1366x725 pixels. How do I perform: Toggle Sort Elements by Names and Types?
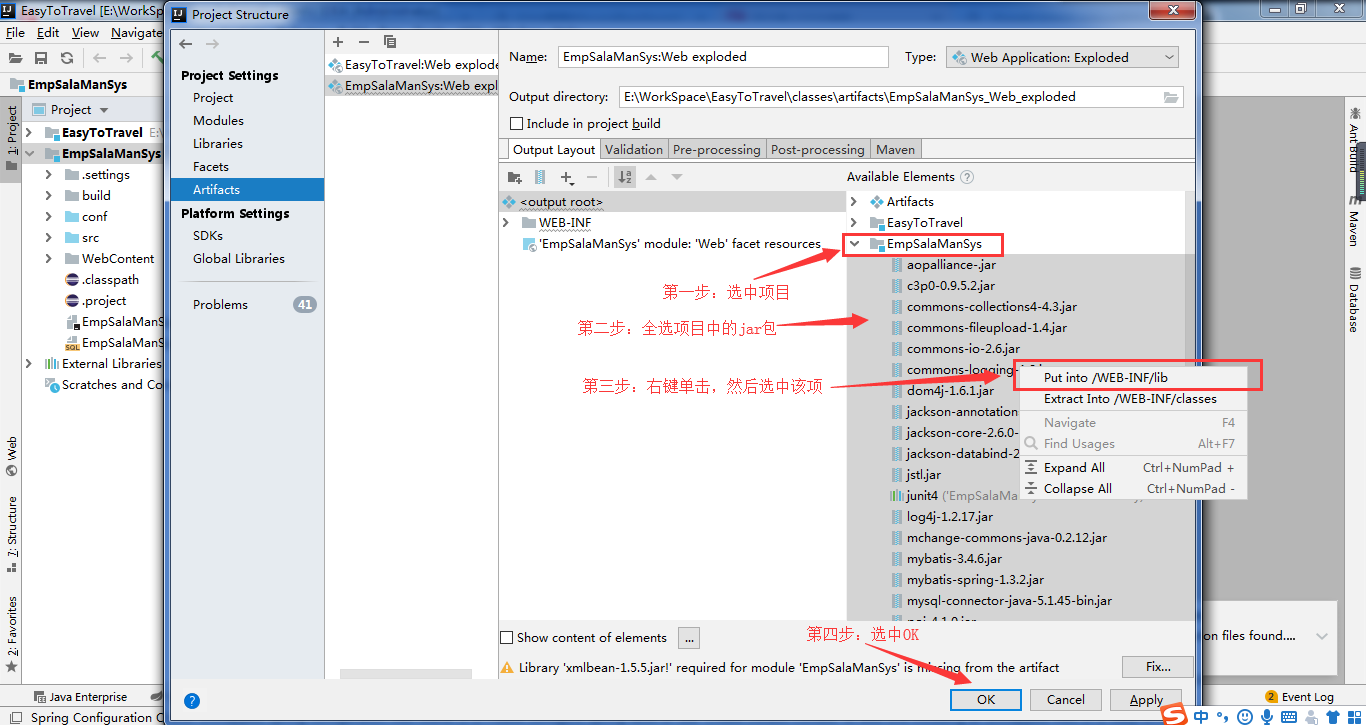pyautogui.click(x=625, y=177)
